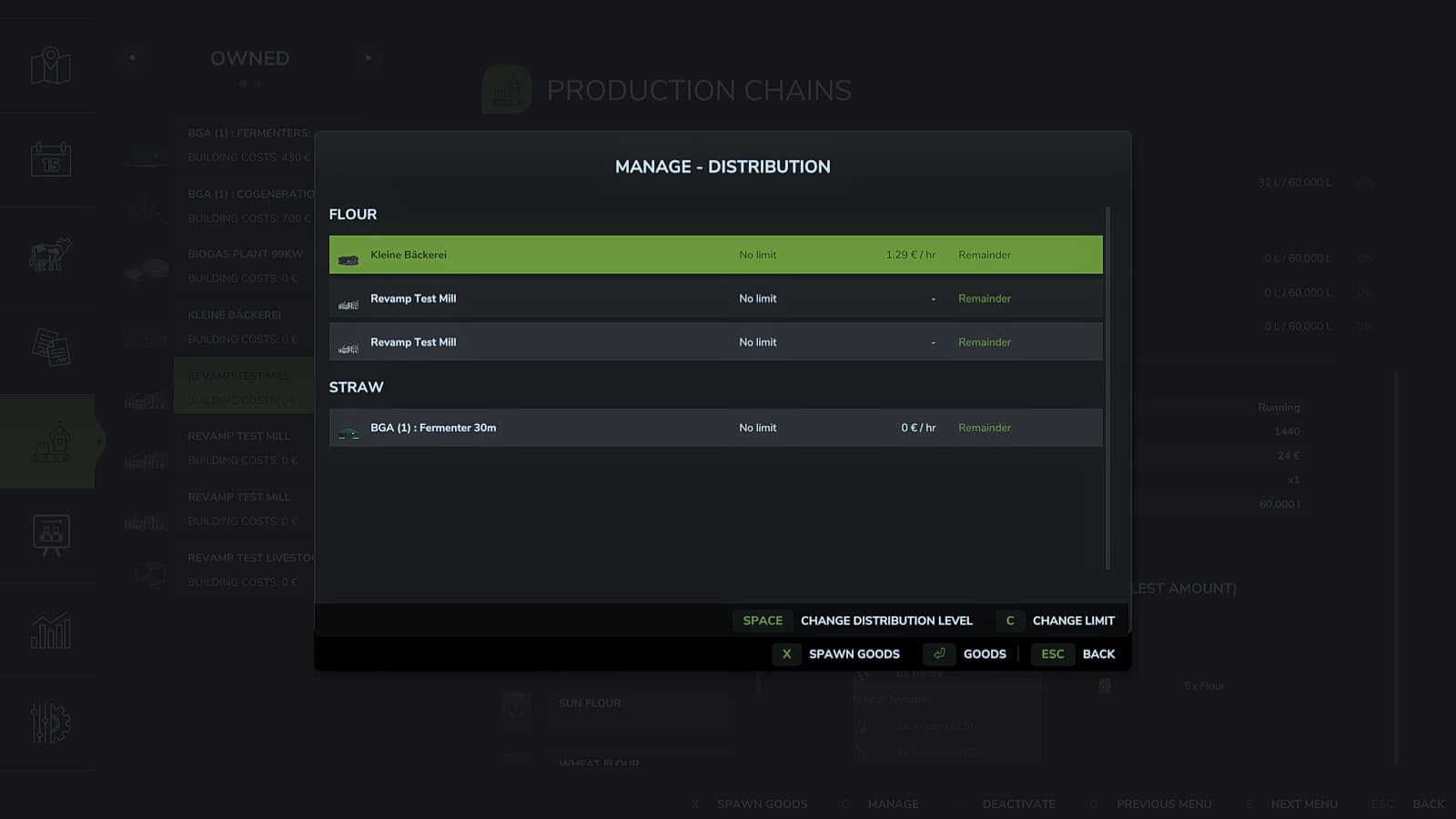Click the STRAW section heading
The height and width of the screenshot is (819, 1456).
(356, 388)
